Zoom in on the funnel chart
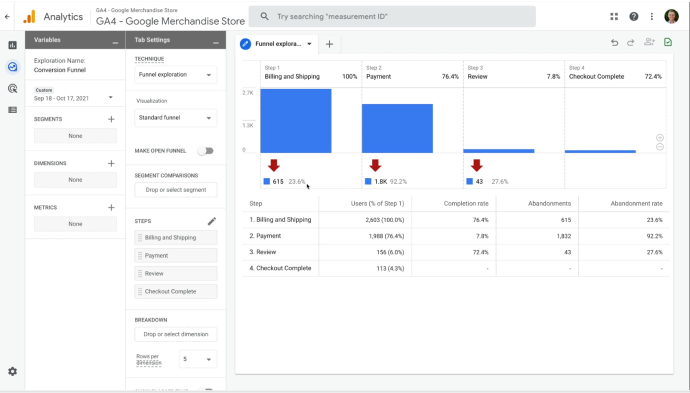 pyautogui.click(x=660, y=138)
